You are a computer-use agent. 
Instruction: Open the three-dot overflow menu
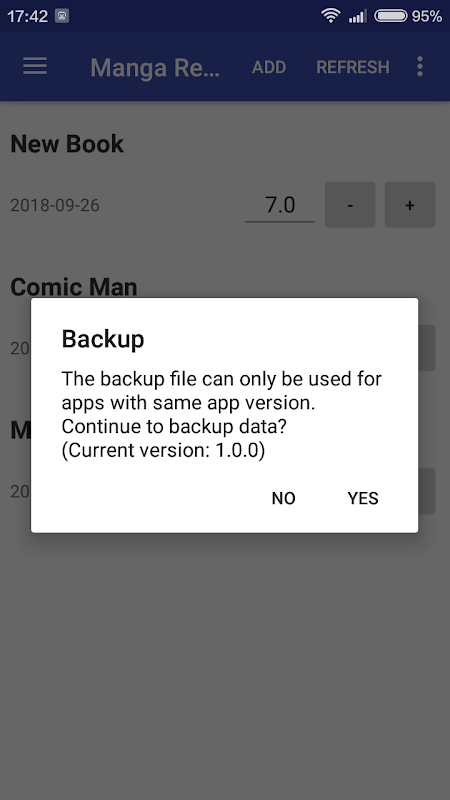pos(419,66)
